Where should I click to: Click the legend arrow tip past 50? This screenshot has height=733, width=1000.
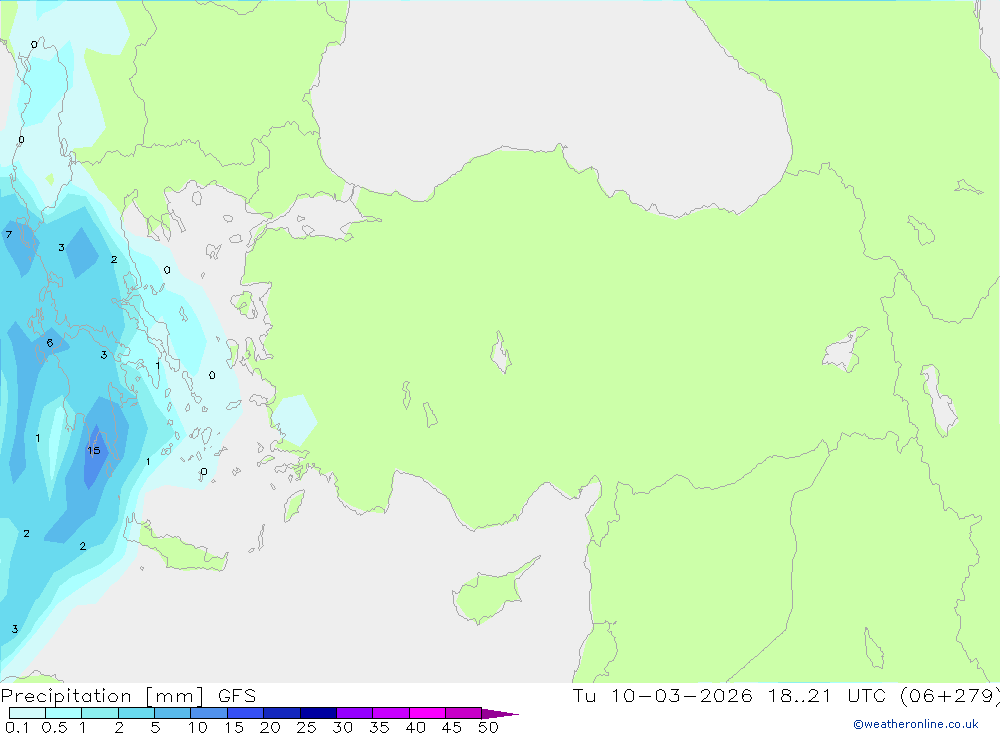pyautogui.click(x=501, y=713)
